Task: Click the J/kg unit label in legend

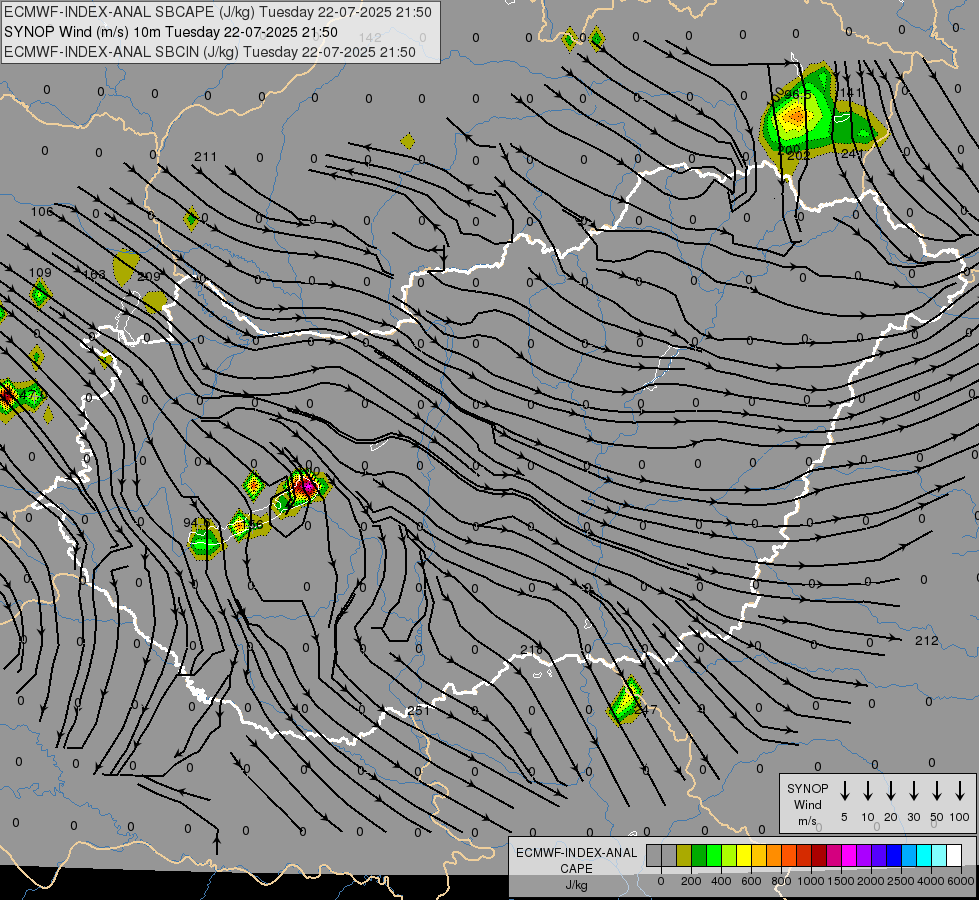Action: [576, 885]
